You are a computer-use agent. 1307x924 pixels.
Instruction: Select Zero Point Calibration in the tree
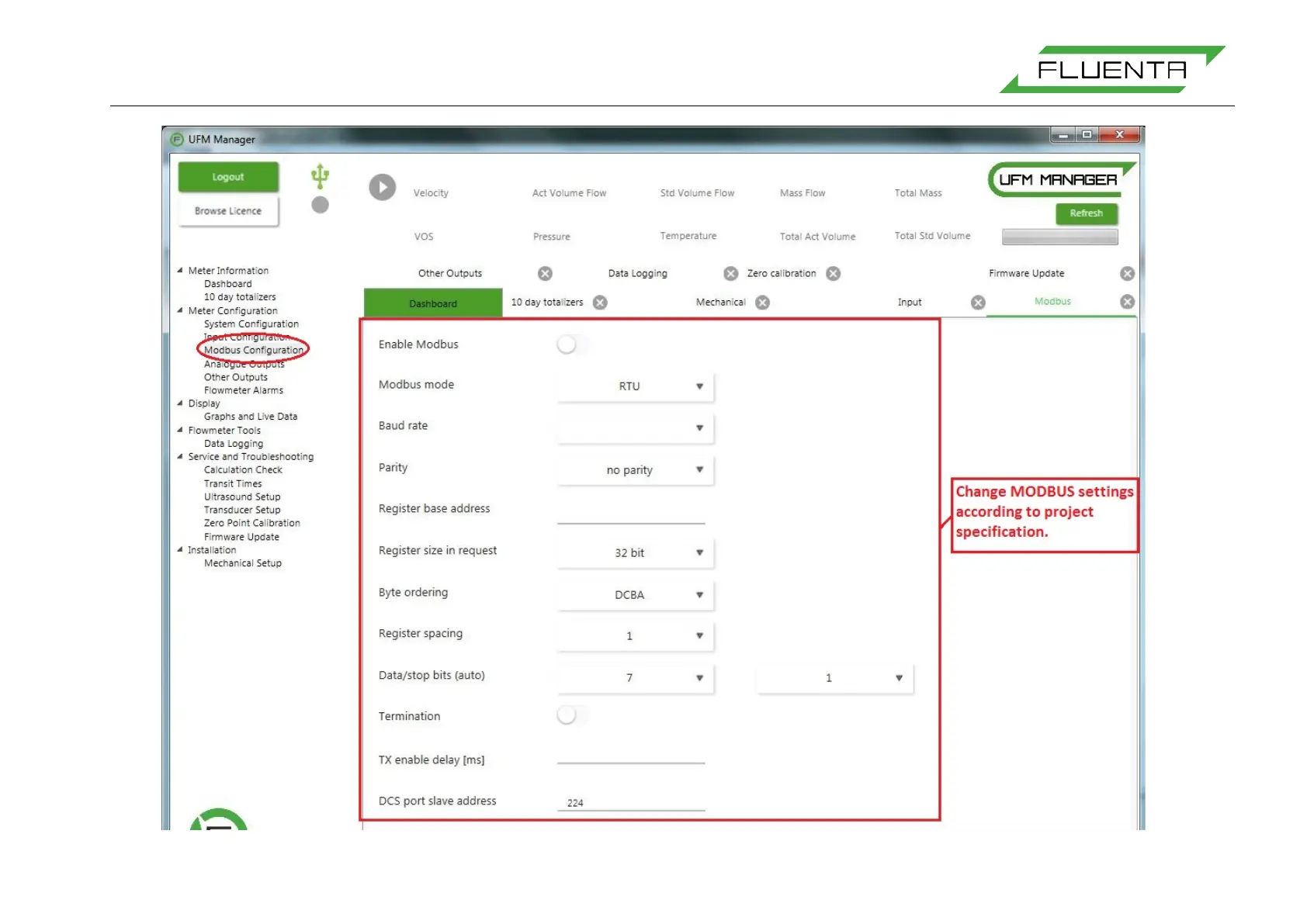(x=251, y=523)
